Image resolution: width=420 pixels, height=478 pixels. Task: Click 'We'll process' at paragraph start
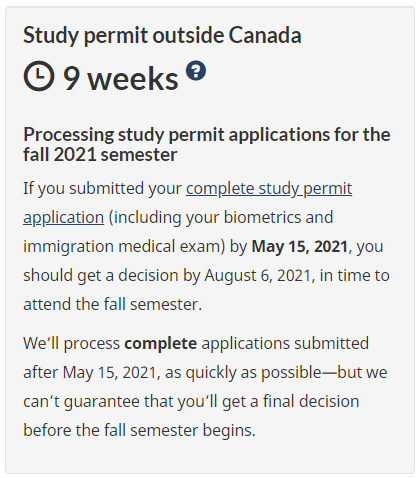click(71, 344)
